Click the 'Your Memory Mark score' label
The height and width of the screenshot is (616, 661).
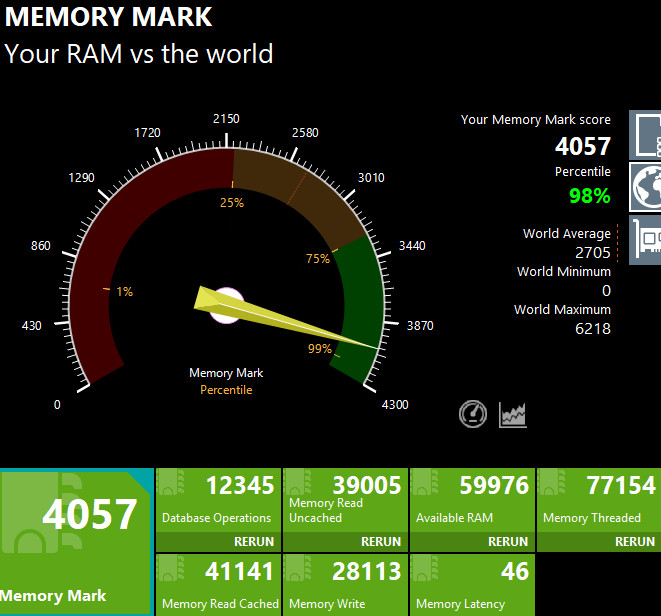tap(535, 120)
